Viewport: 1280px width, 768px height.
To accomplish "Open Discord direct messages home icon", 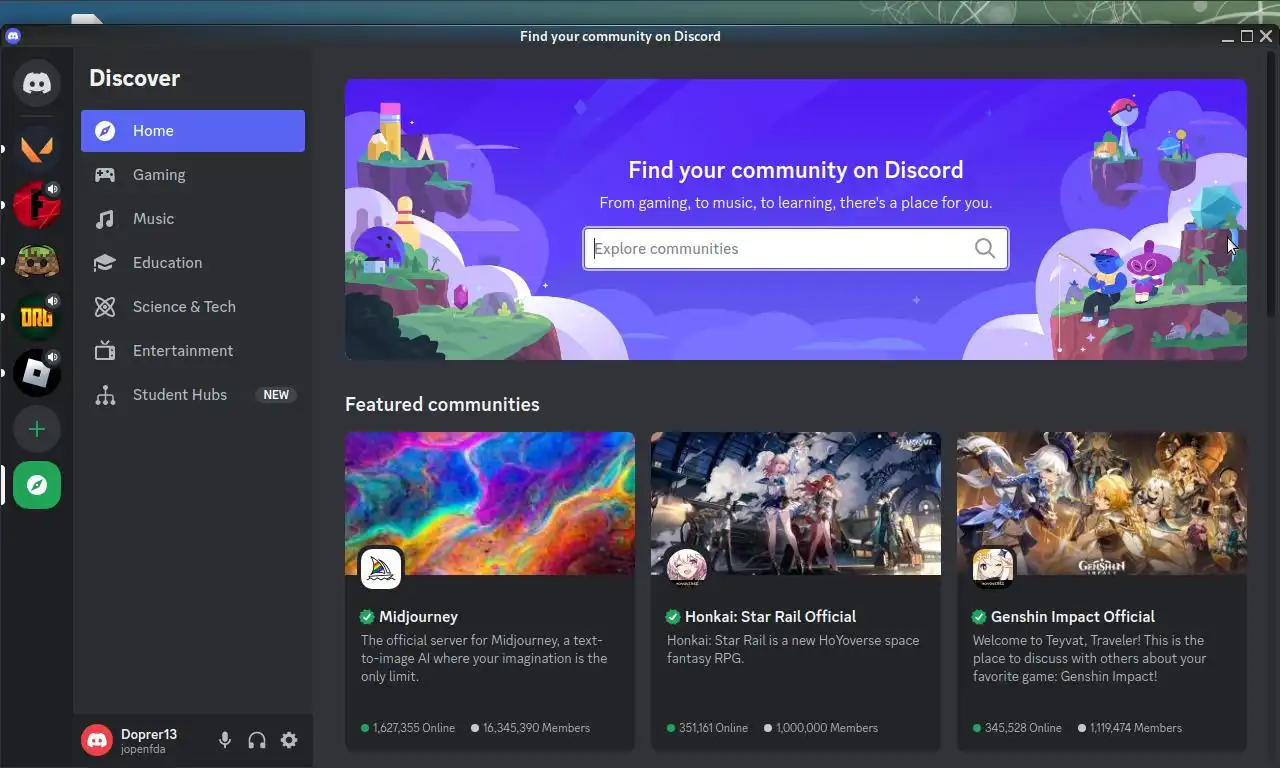I will point(37,83).
